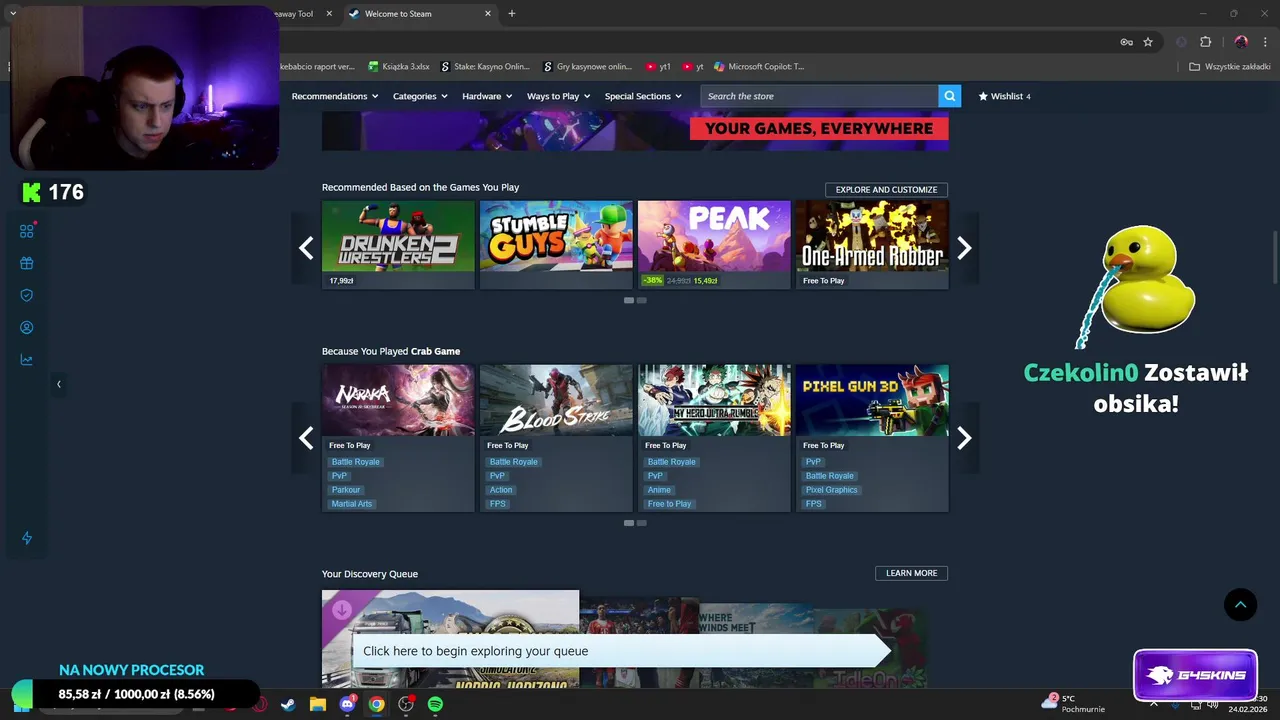The width and height of the screenshot is (1280, 720).
Task: Open File Explorer from the taskbar
Action: click(x=317, y=704)
